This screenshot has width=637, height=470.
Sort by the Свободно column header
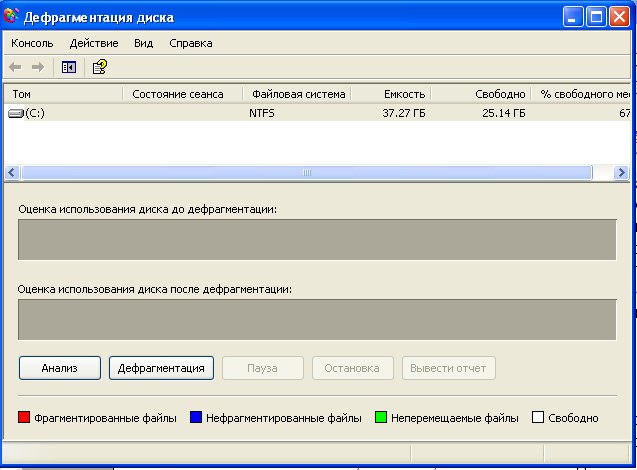click(481, 94)
